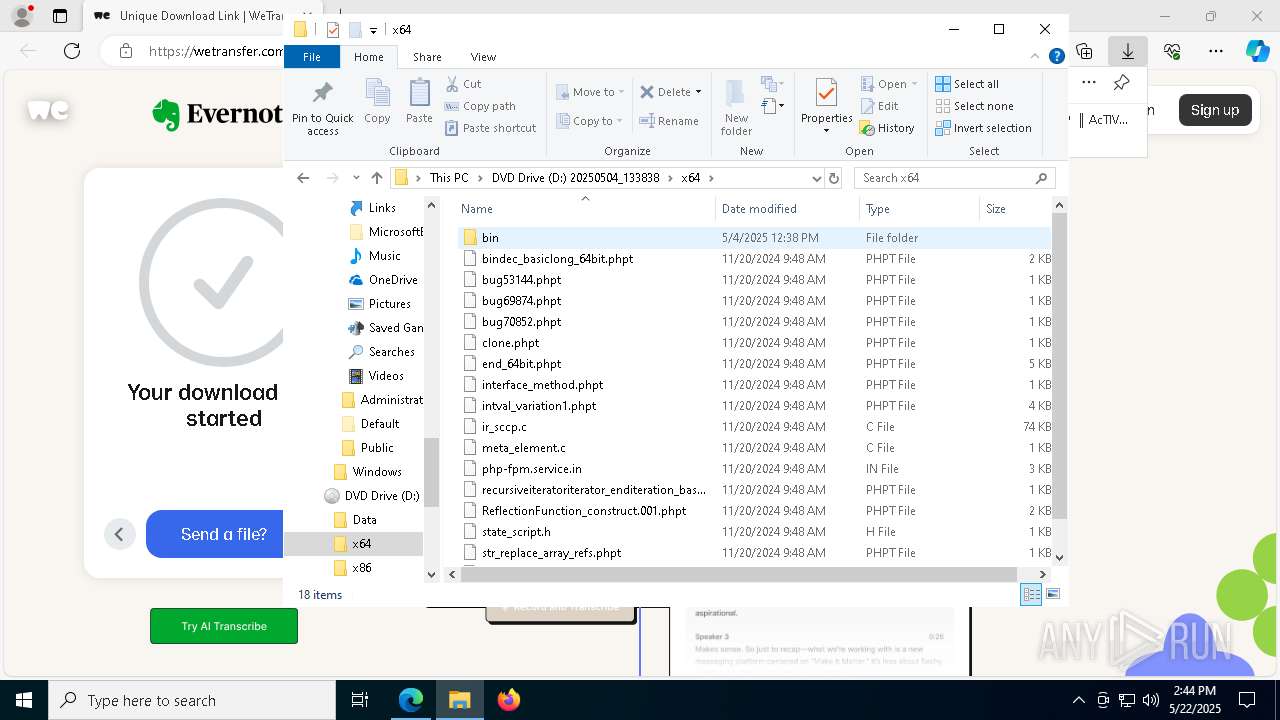Go back with Explorer back arrow

click(303, 178)
